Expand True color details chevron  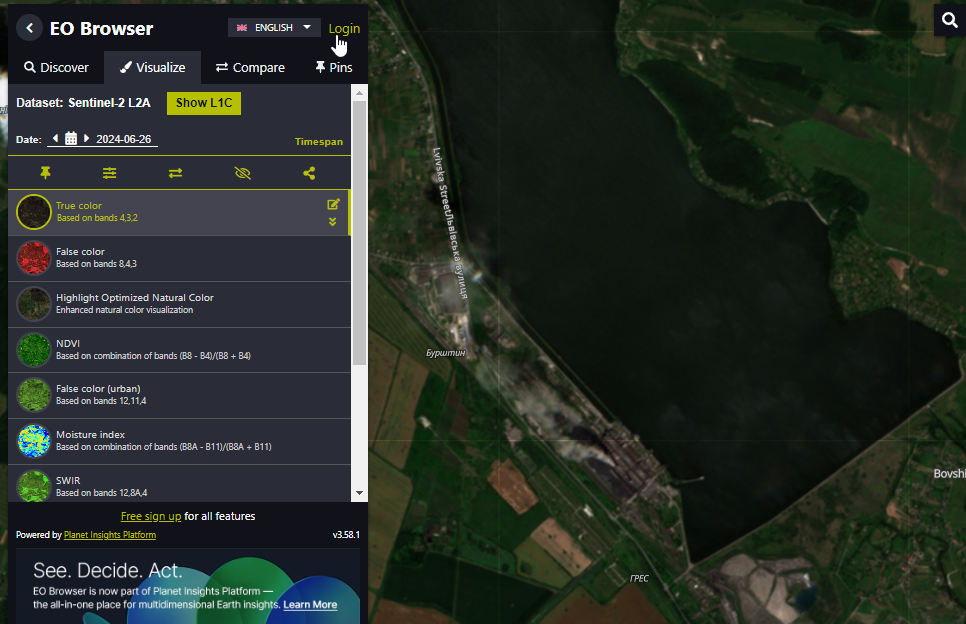coord(333,222)
